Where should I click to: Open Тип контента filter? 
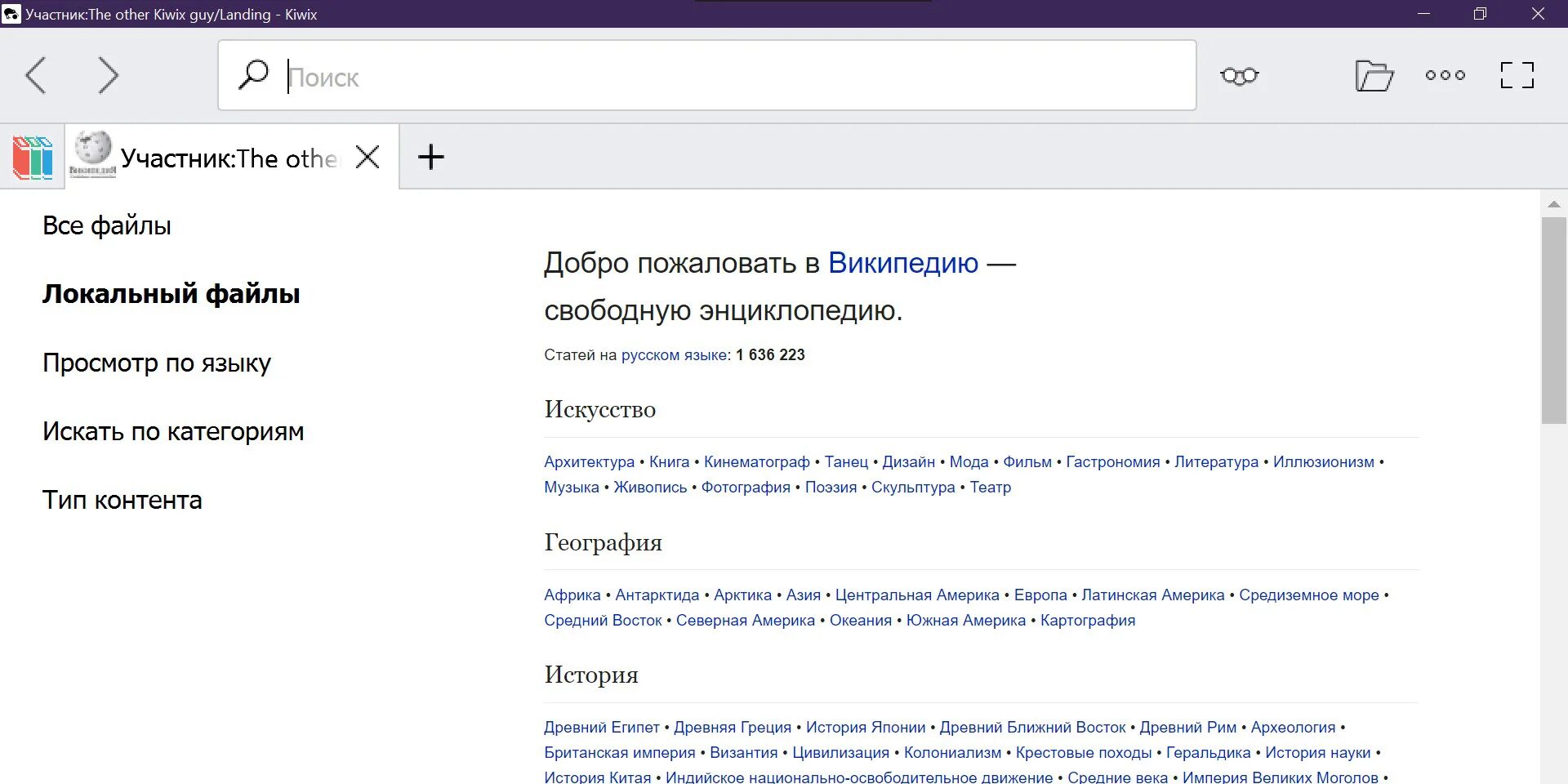click(x=122, y=500)
